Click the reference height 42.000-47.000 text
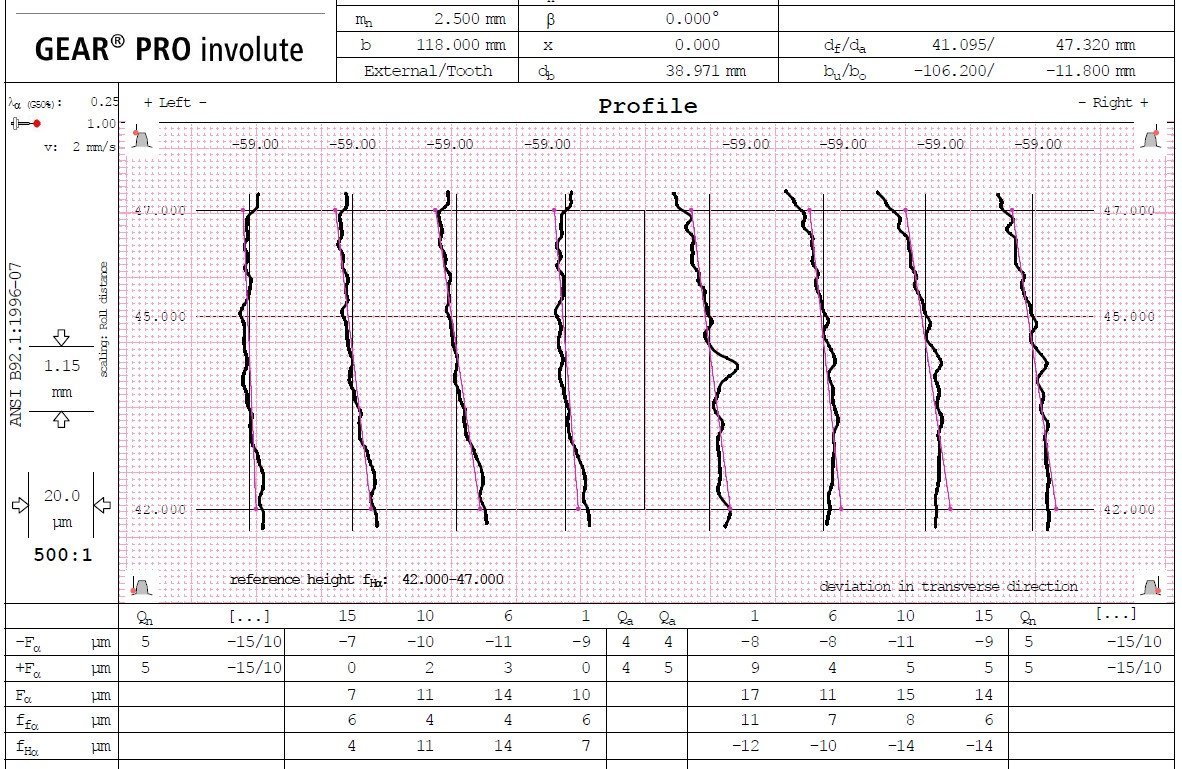This screenshot has height=769, width=1182. tap(366, 580)
